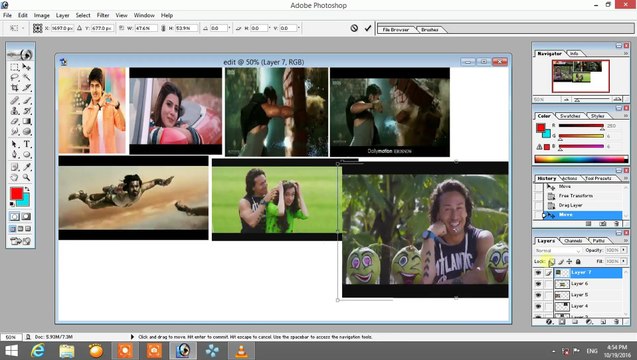This screenshot has width=637, height=360.
Task: Open the File Browser tab
Action: click(x=395, y=30)
